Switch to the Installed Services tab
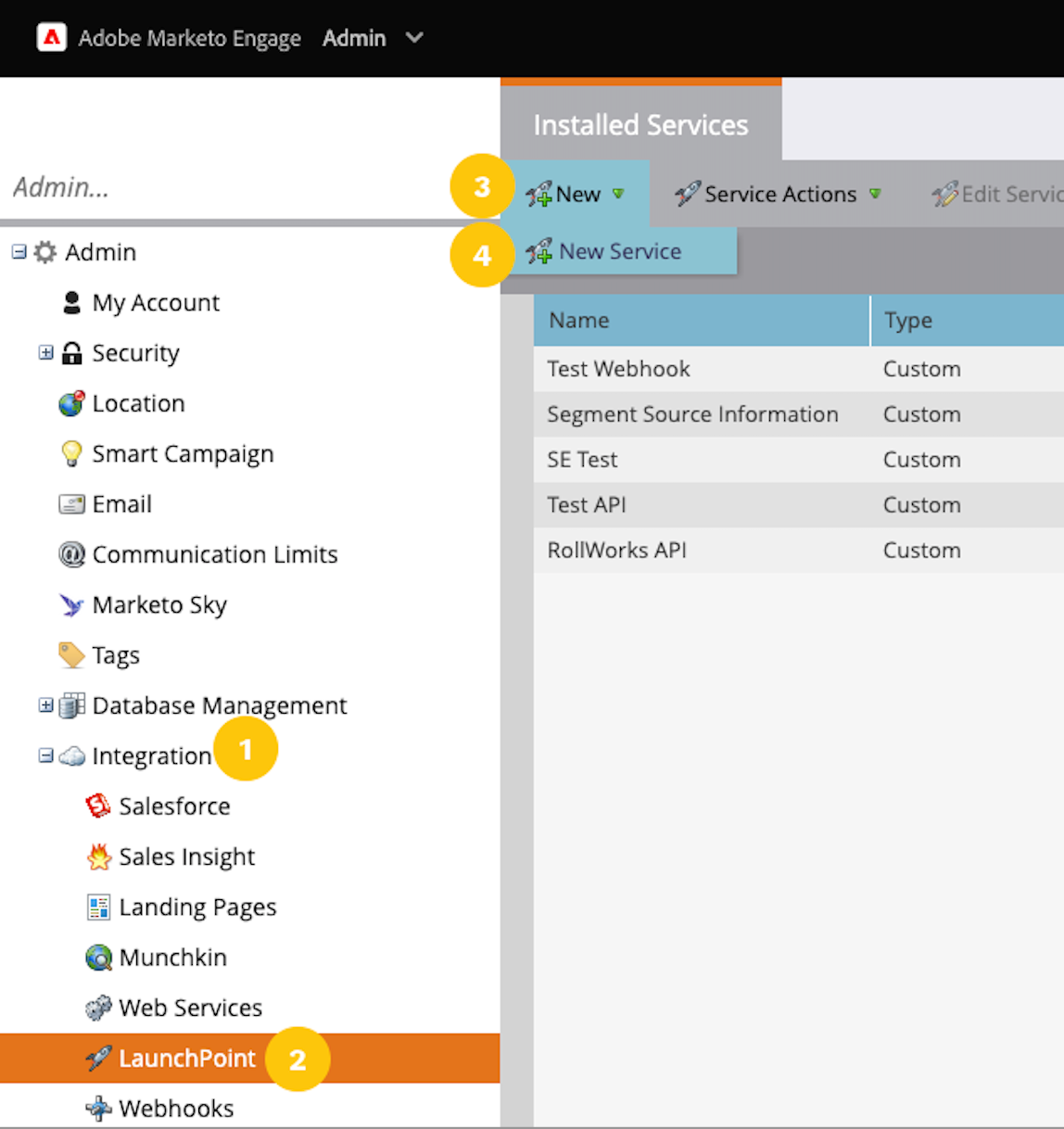The width and height of the screenshot is (1064, 1129). pyautogui.click(x=640, y=125)
